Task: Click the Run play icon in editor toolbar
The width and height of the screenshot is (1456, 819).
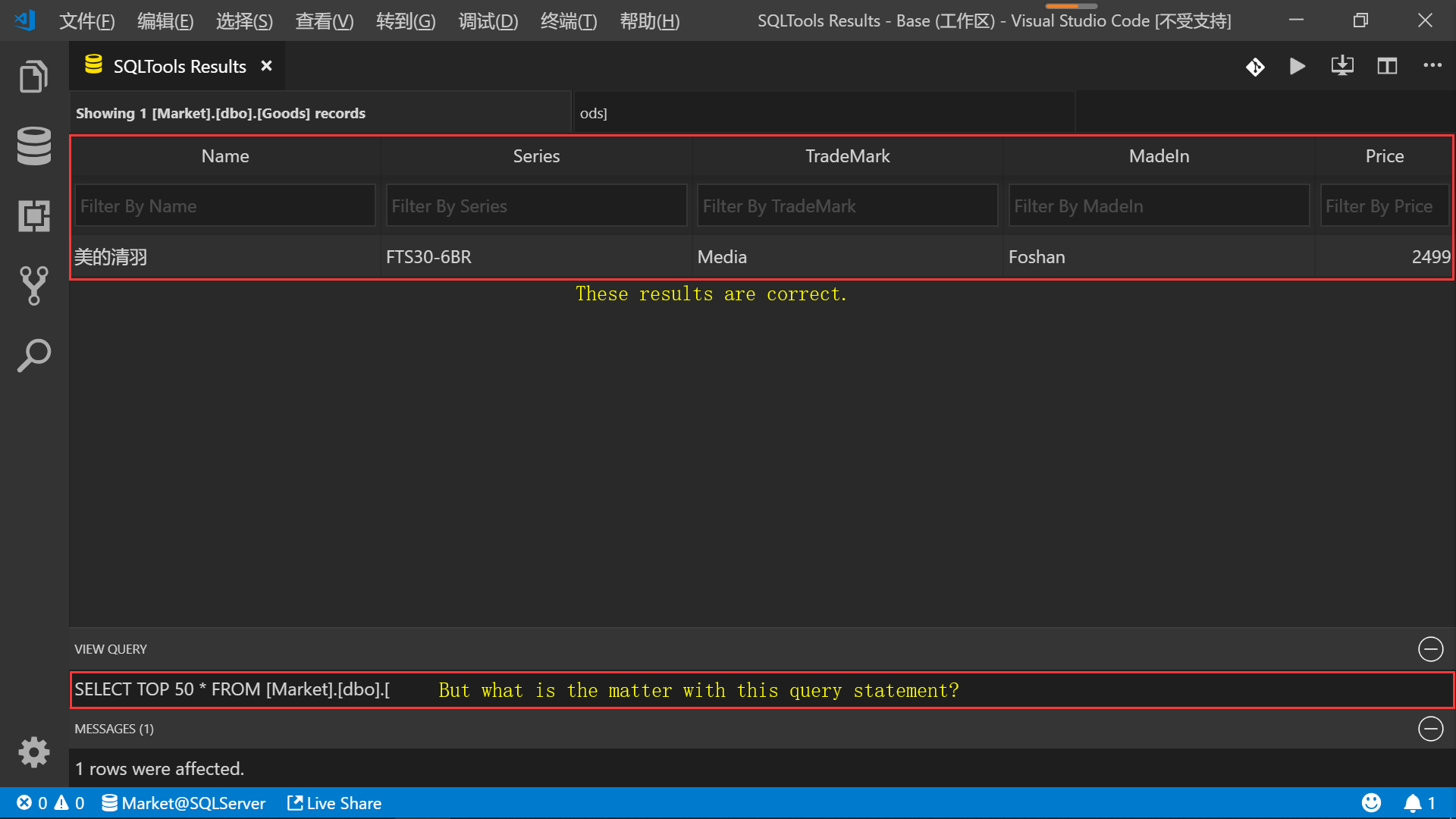Action: pyautogui.click(x=1298, y=66)
